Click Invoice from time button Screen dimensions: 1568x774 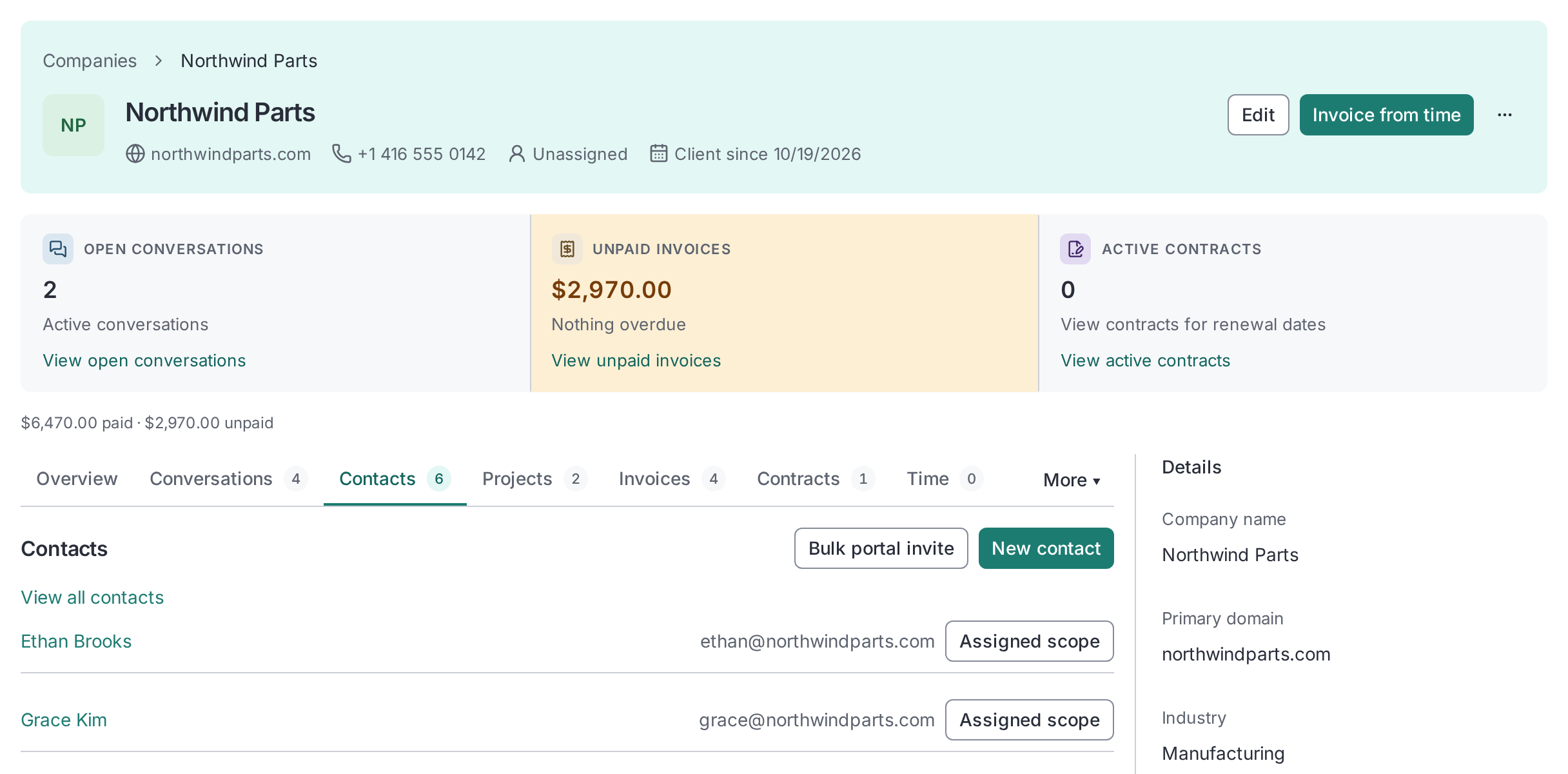point(1387,115)
